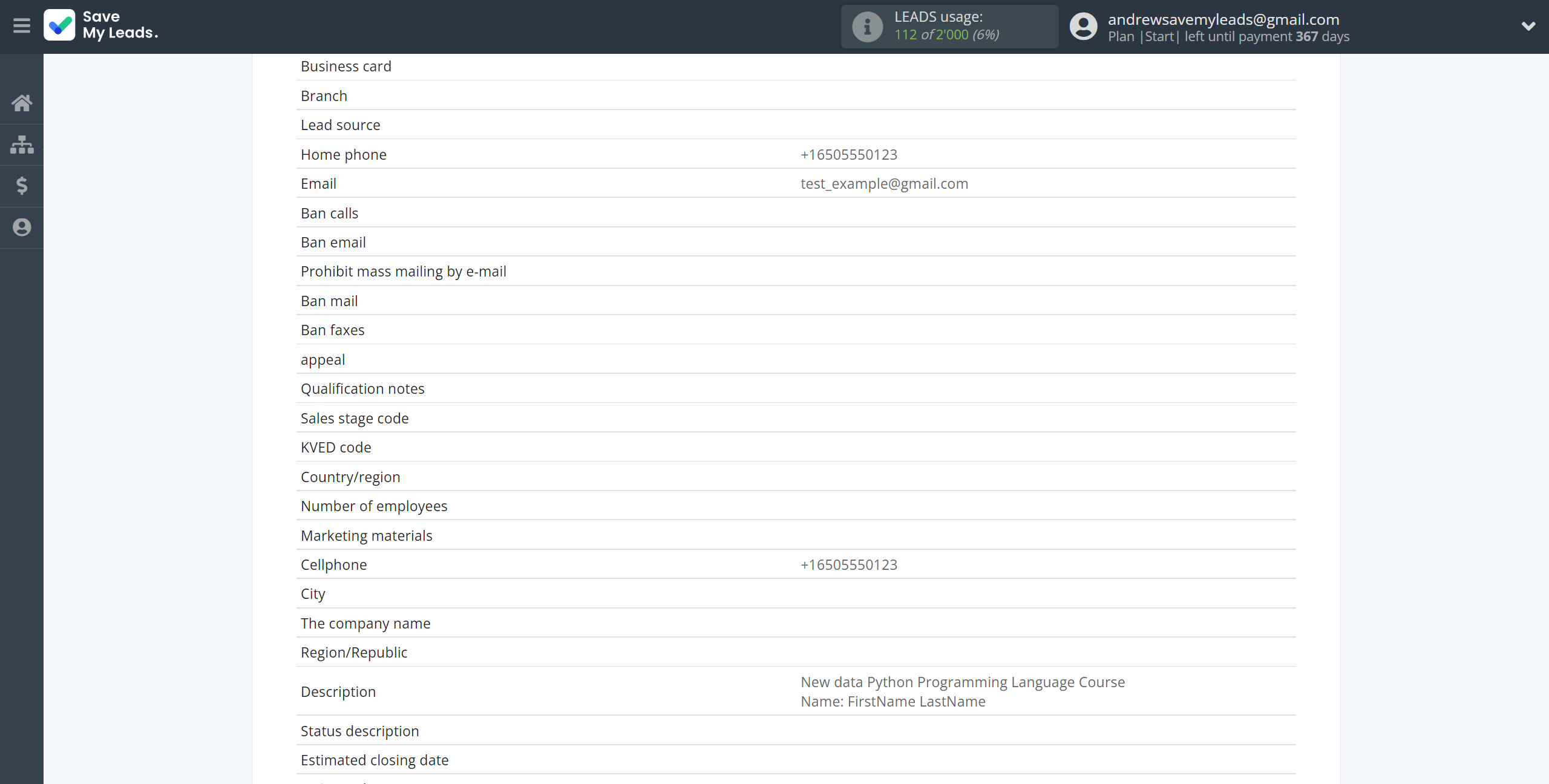Image resolution: width=1549 pixels, height=784 pixels.
Task: Select the Region/Republic label
Action: [354, 652]
